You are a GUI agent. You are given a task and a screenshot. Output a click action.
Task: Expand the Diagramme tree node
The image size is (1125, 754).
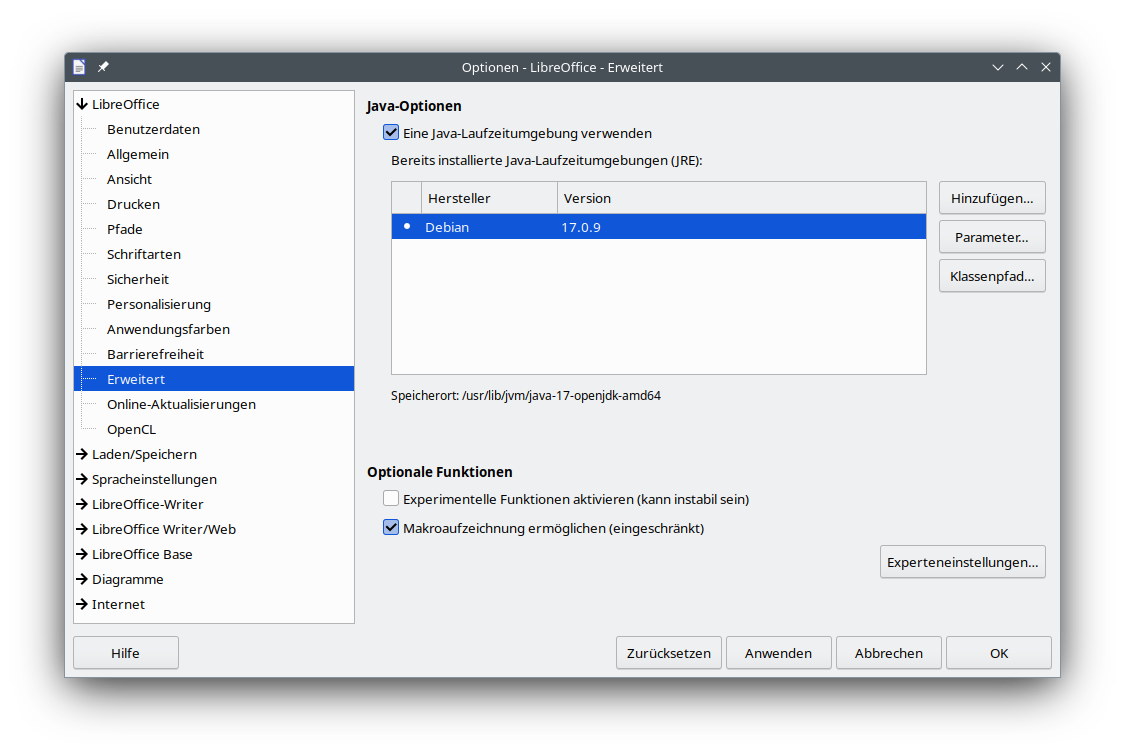[82, 580]
